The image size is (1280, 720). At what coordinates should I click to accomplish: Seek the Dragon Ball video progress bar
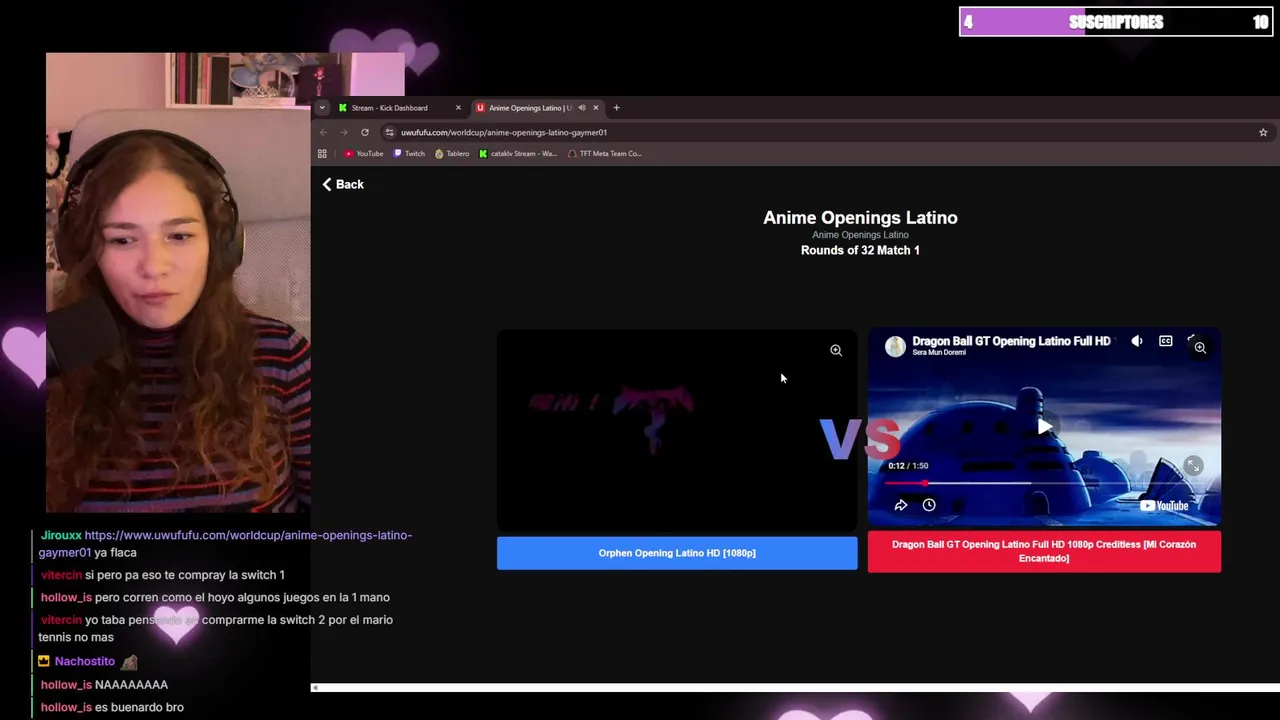point(1044,483)
